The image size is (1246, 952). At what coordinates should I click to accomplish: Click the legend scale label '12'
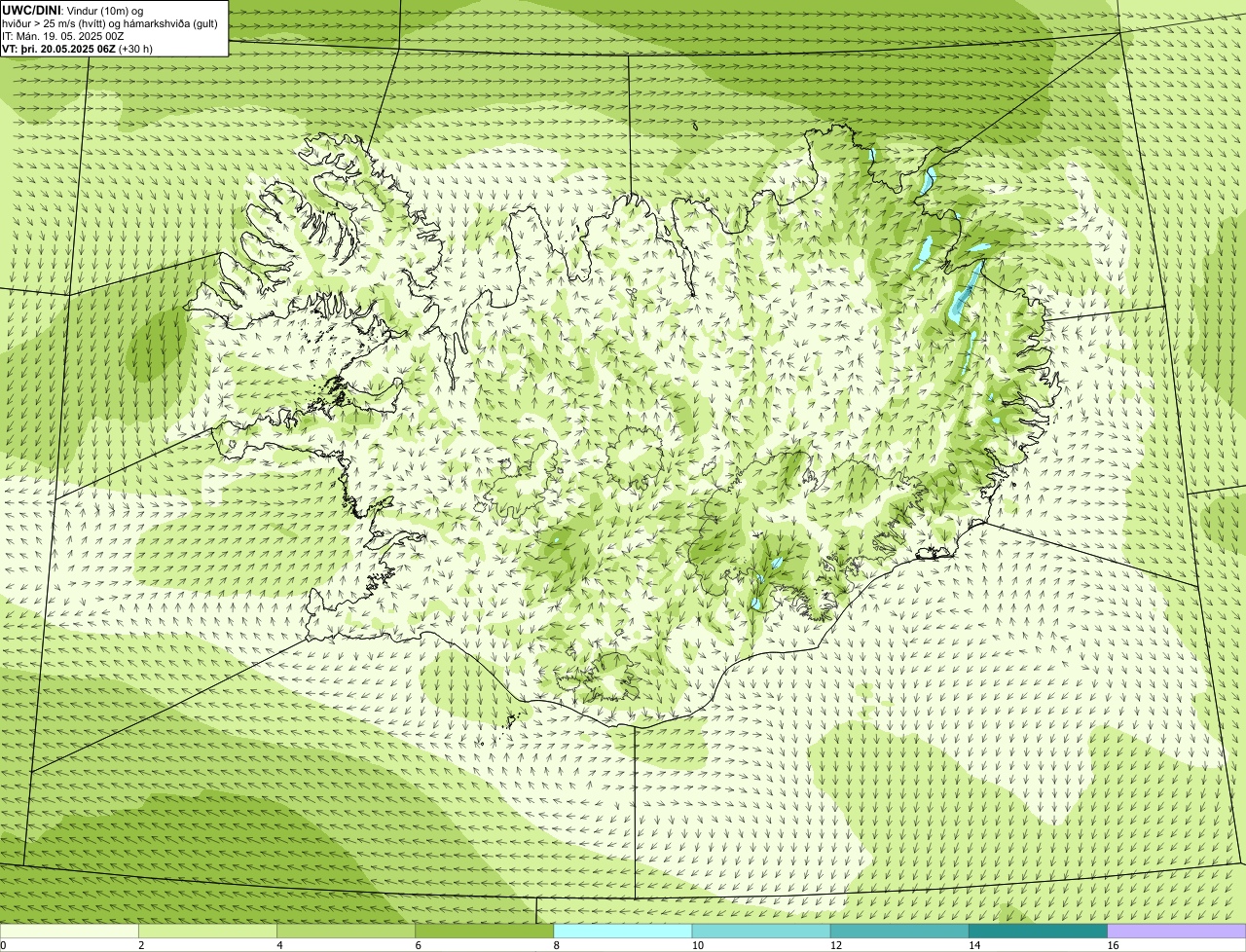pyautogui.click(x=836, y=945)
